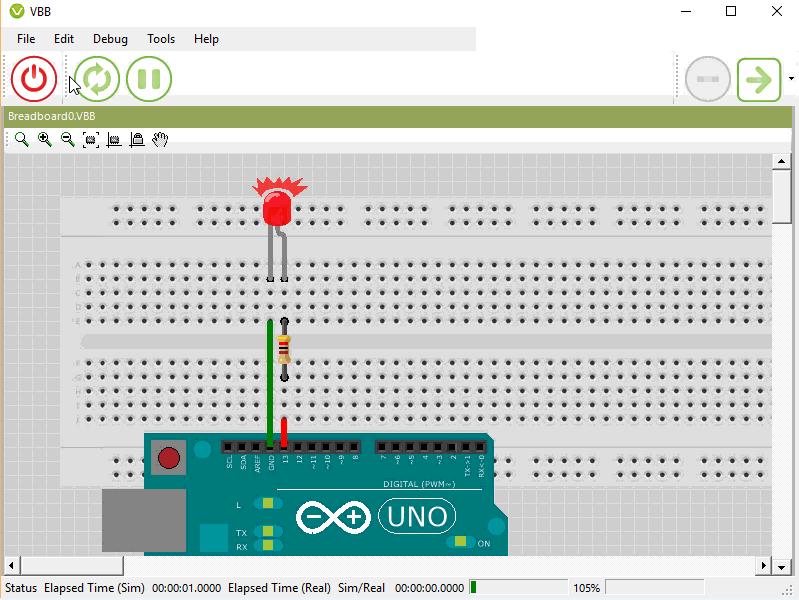
Task: Click the Arduino ON indicator LED
Action: pos(460,541)
